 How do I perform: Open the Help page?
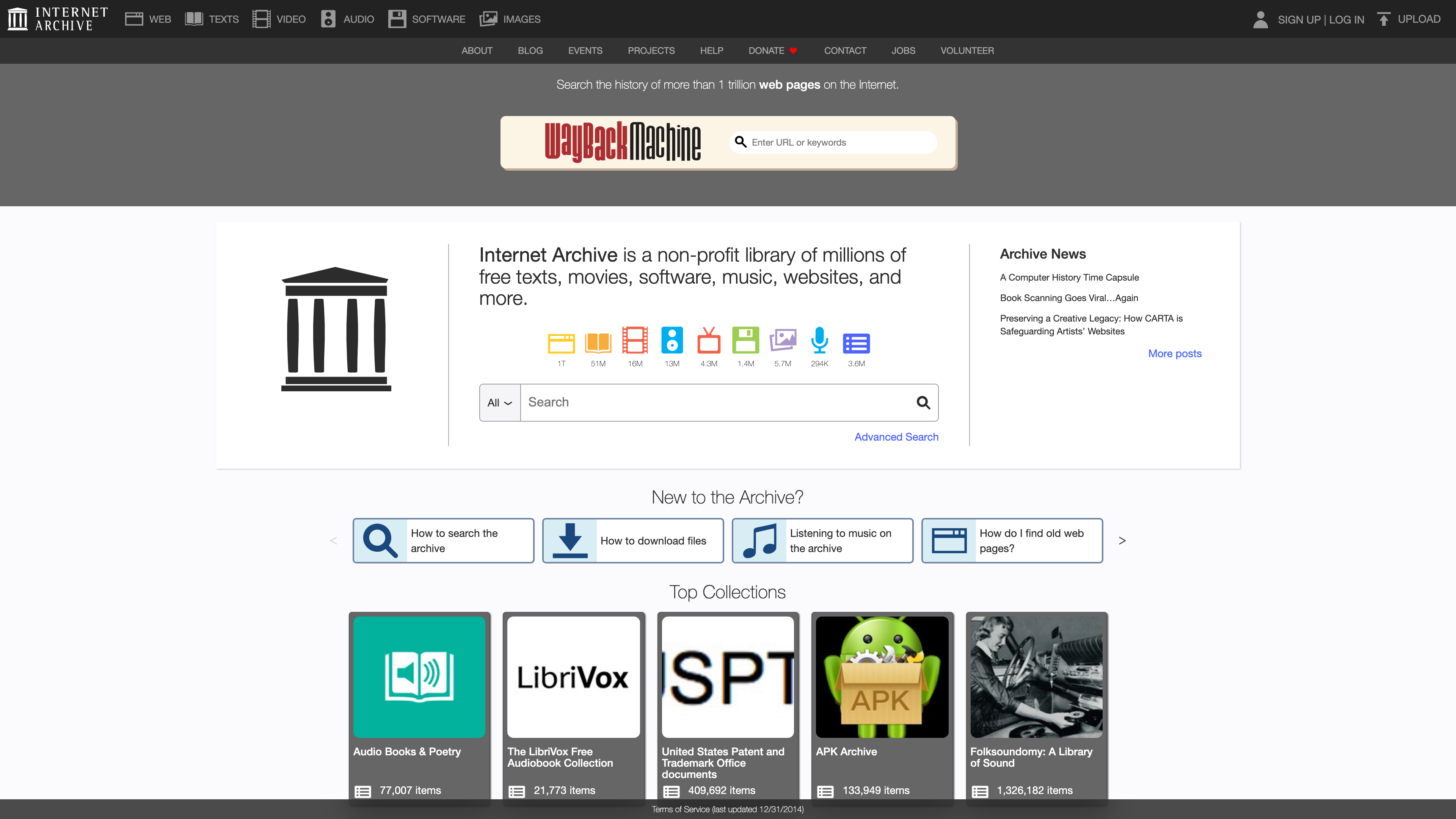coord(712,51)
